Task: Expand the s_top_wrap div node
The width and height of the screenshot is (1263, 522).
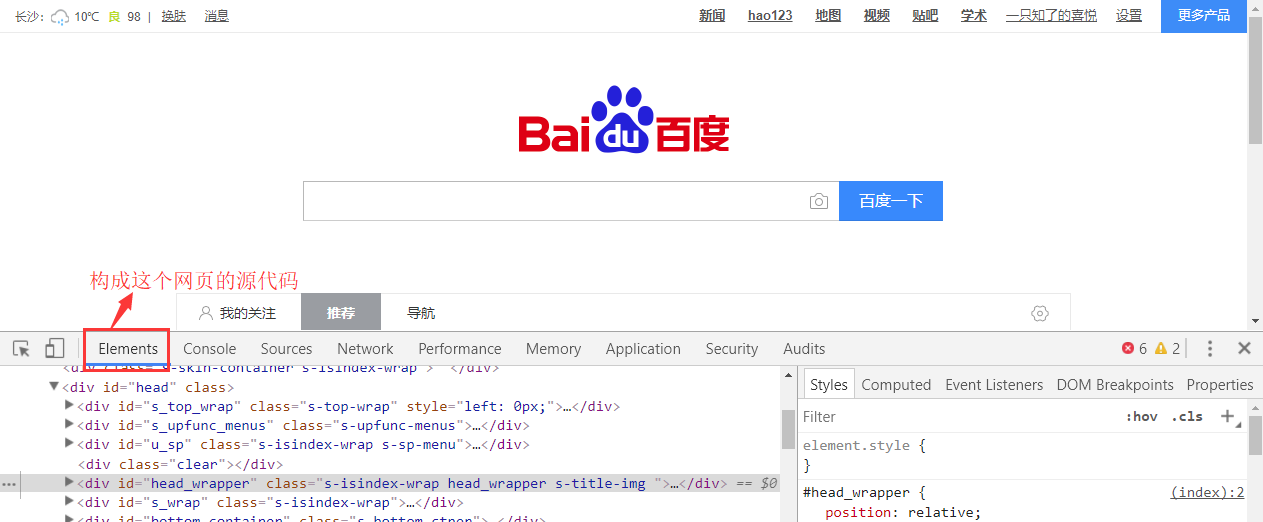Action: point(69,406)
